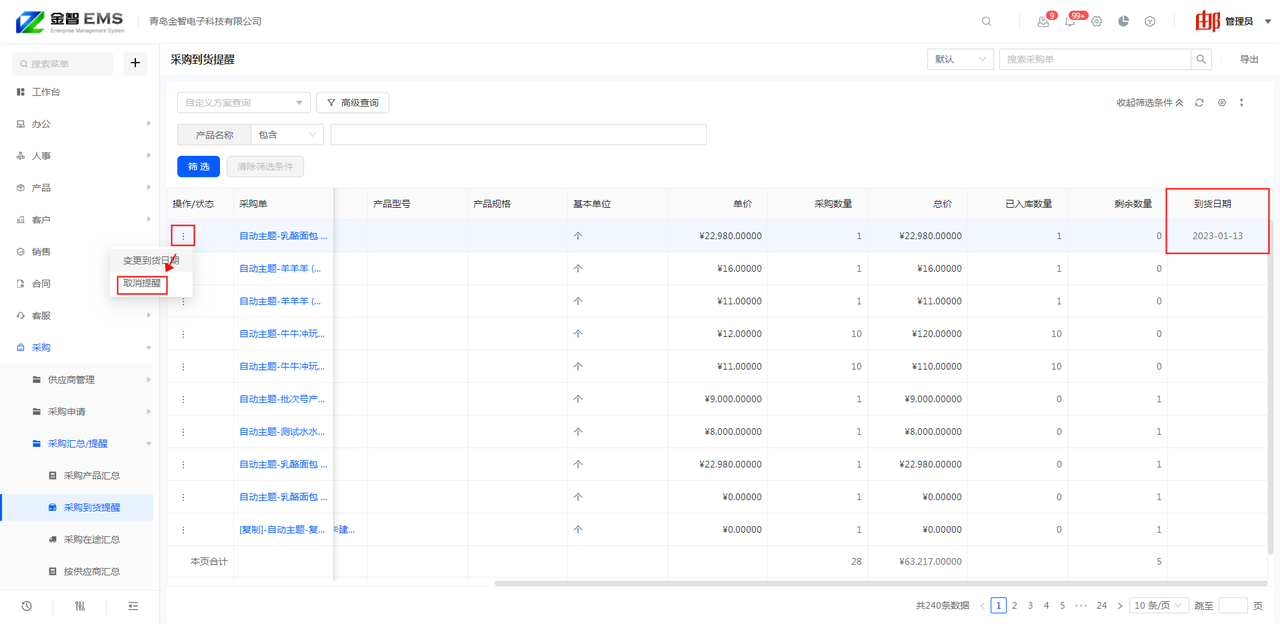This screenshot has width=1280, height=624.
Task: Open three-dot menu for [复制] row
Action: click(183, 529)
